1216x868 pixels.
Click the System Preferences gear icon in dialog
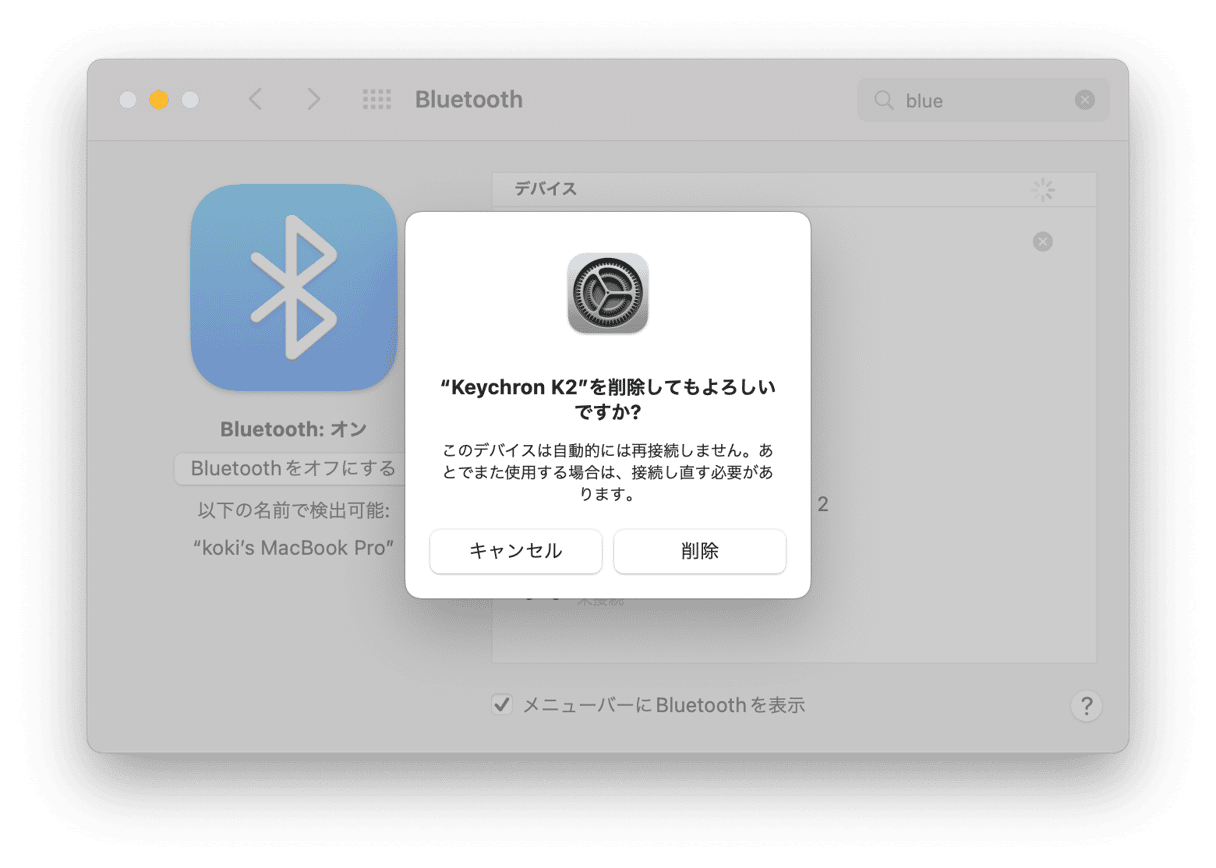608,293
